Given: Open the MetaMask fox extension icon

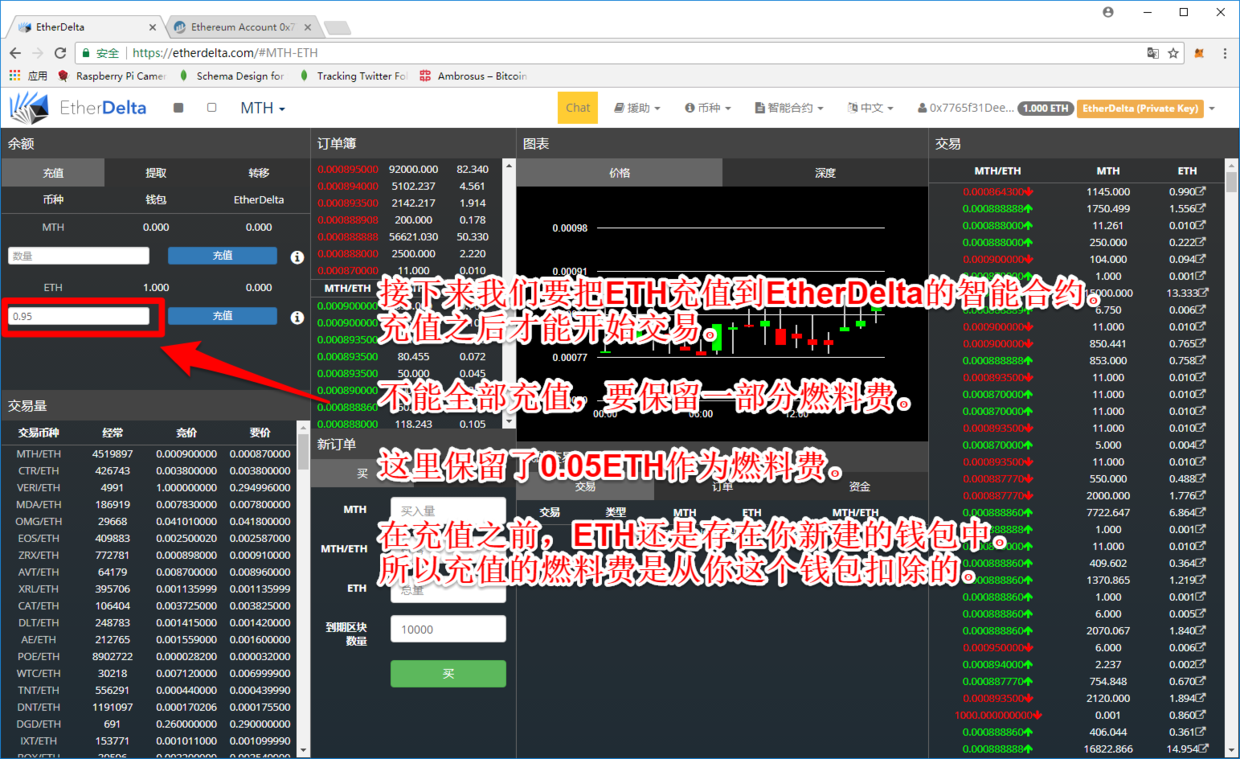Looking at the screenshot, I should pos(1199,53).
